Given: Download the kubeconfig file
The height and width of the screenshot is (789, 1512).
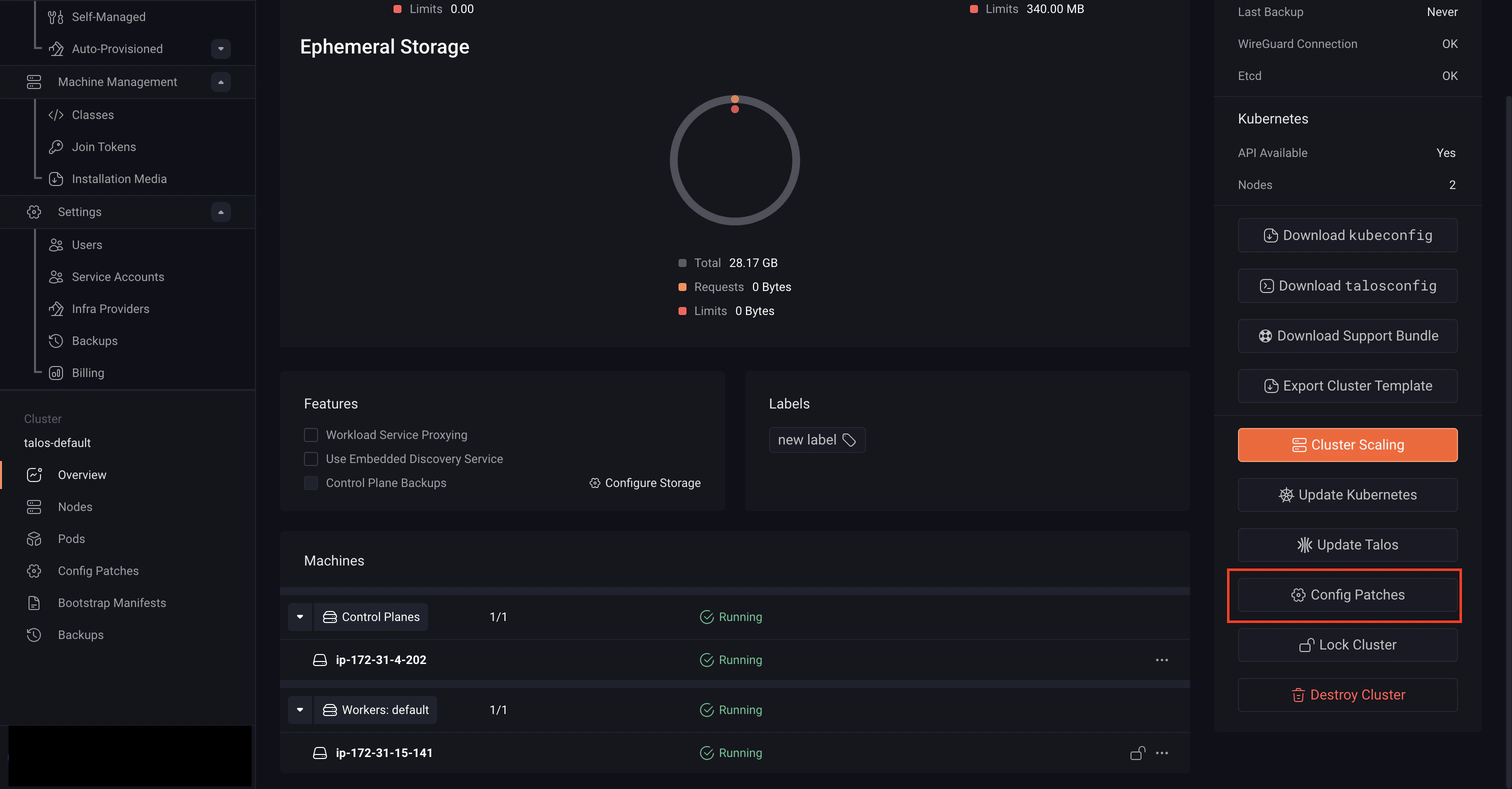Looking at the screenshot, I should [x=1347, y=235].
